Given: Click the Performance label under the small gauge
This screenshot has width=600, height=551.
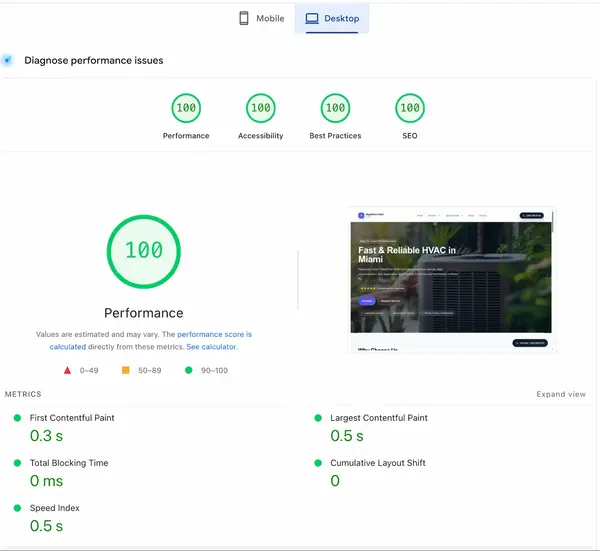Looking at the screenshot, I should coord(186,136).
